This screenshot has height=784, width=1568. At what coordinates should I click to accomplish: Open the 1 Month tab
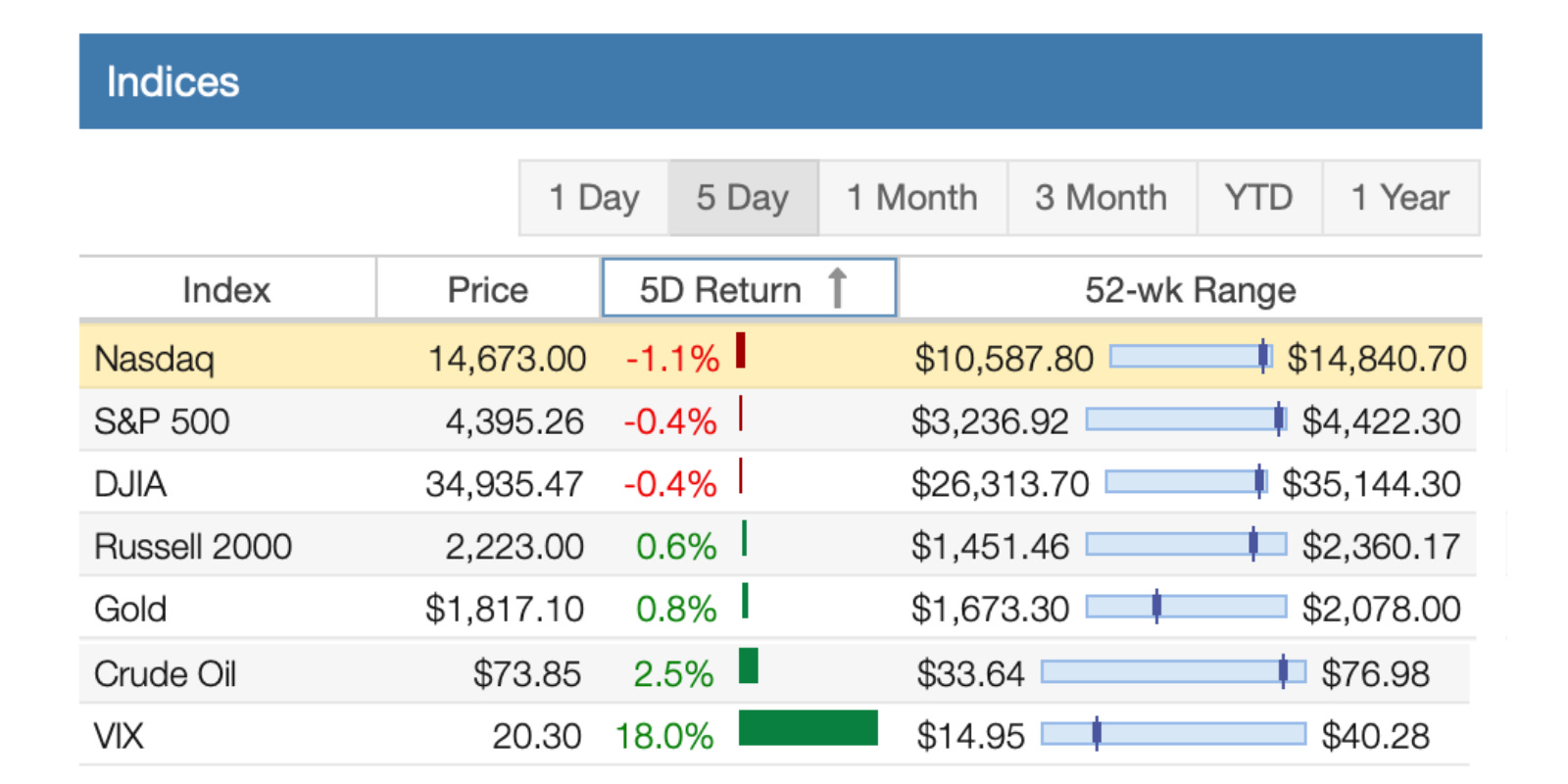[912, 198]
